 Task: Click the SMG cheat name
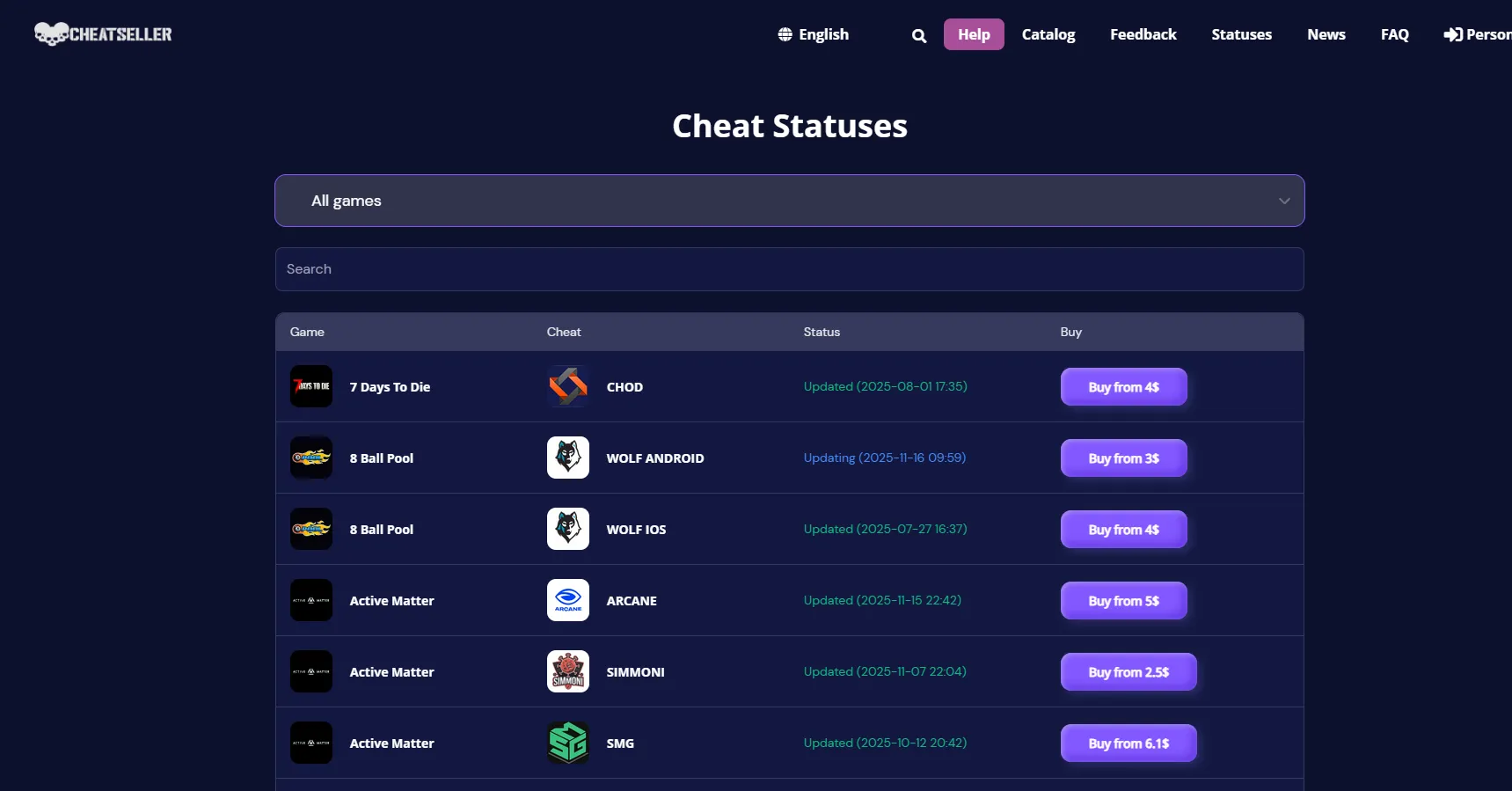pos(620,743)
